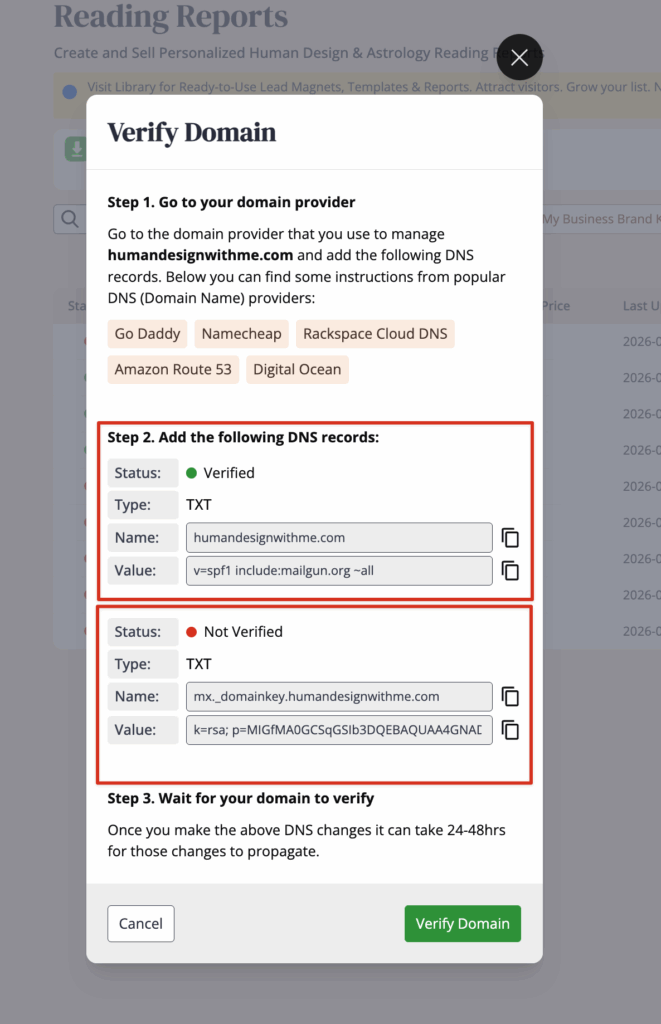Viewport: 661px width, 1024px height.
Task: Click the green Verify Domain button
Action: pyautogui.click(x=462, y=924)
